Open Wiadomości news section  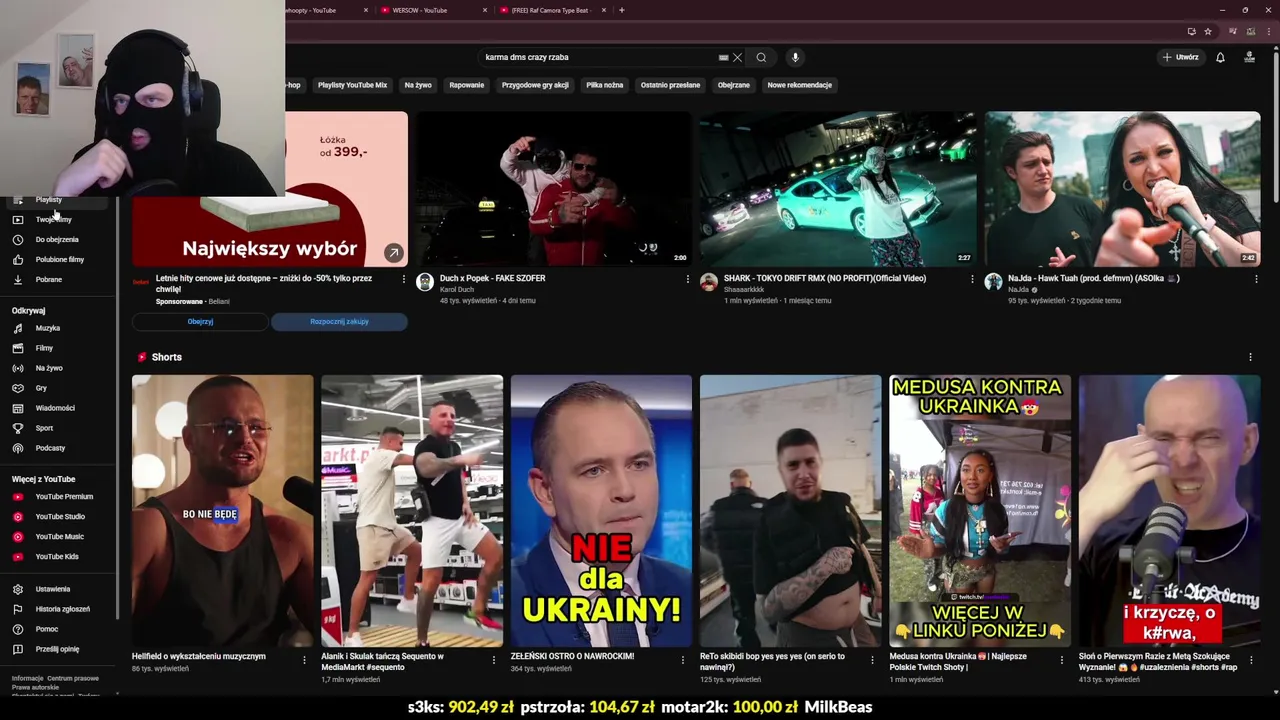(x=55, y=408)
